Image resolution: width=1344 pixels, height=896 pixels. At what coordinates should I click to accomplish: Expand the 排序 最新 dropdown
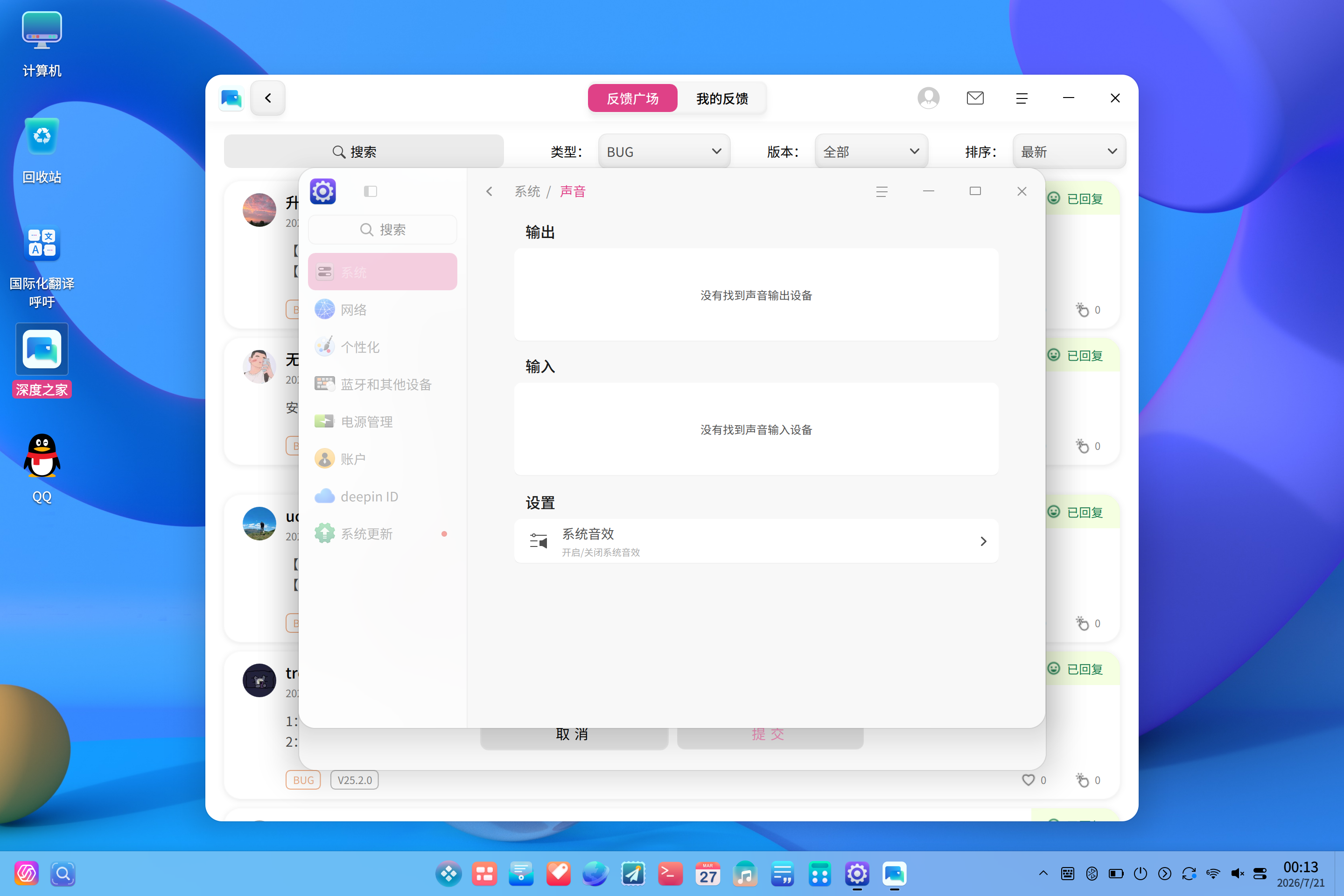point(1069,151)
